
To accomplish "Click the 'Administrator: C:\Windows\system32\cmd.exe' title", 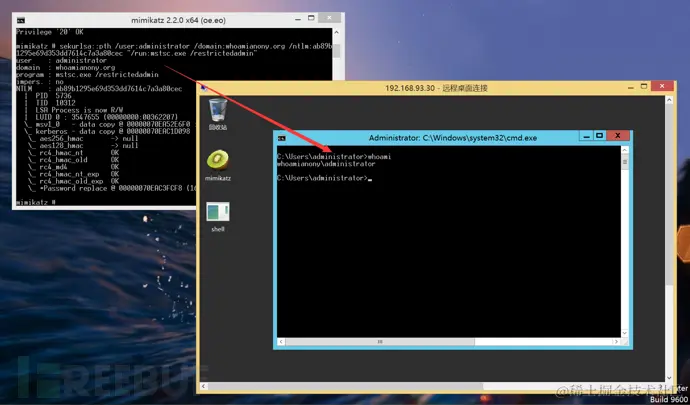I will [452, 138].
